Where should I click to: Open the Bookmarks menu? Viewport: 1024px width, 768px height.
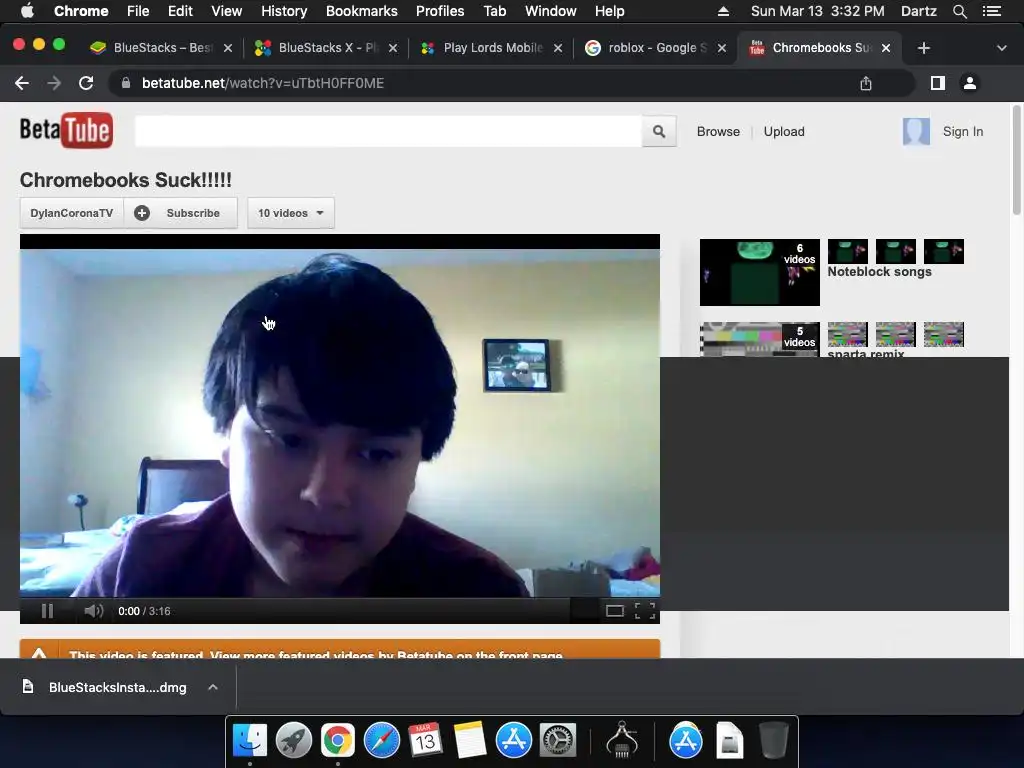tap(362, 11)
